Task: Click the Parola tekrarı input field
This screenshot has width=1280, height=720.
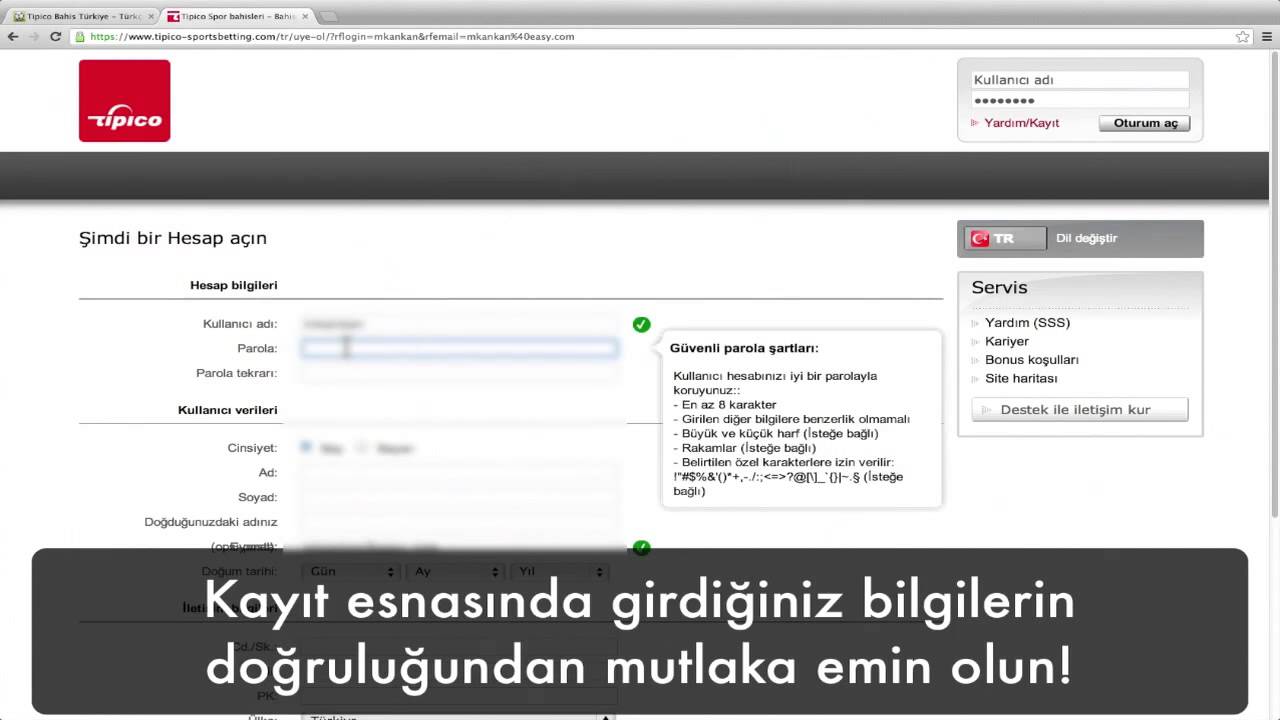Action: pyautogui.click(x=460, y=373)
